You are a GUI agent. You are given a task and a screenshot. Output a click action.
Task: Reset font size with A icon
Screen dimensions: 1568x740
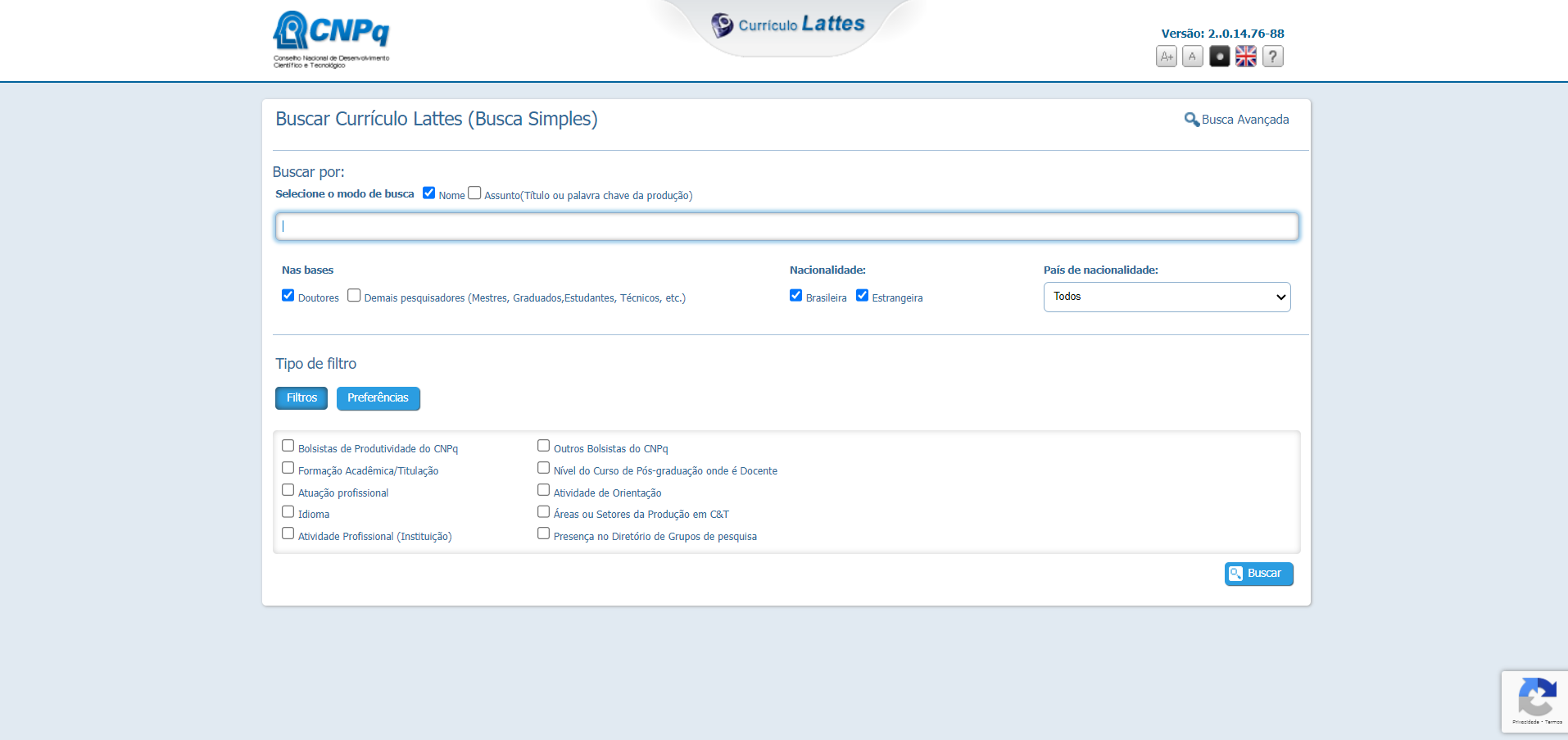(1193, 57)
